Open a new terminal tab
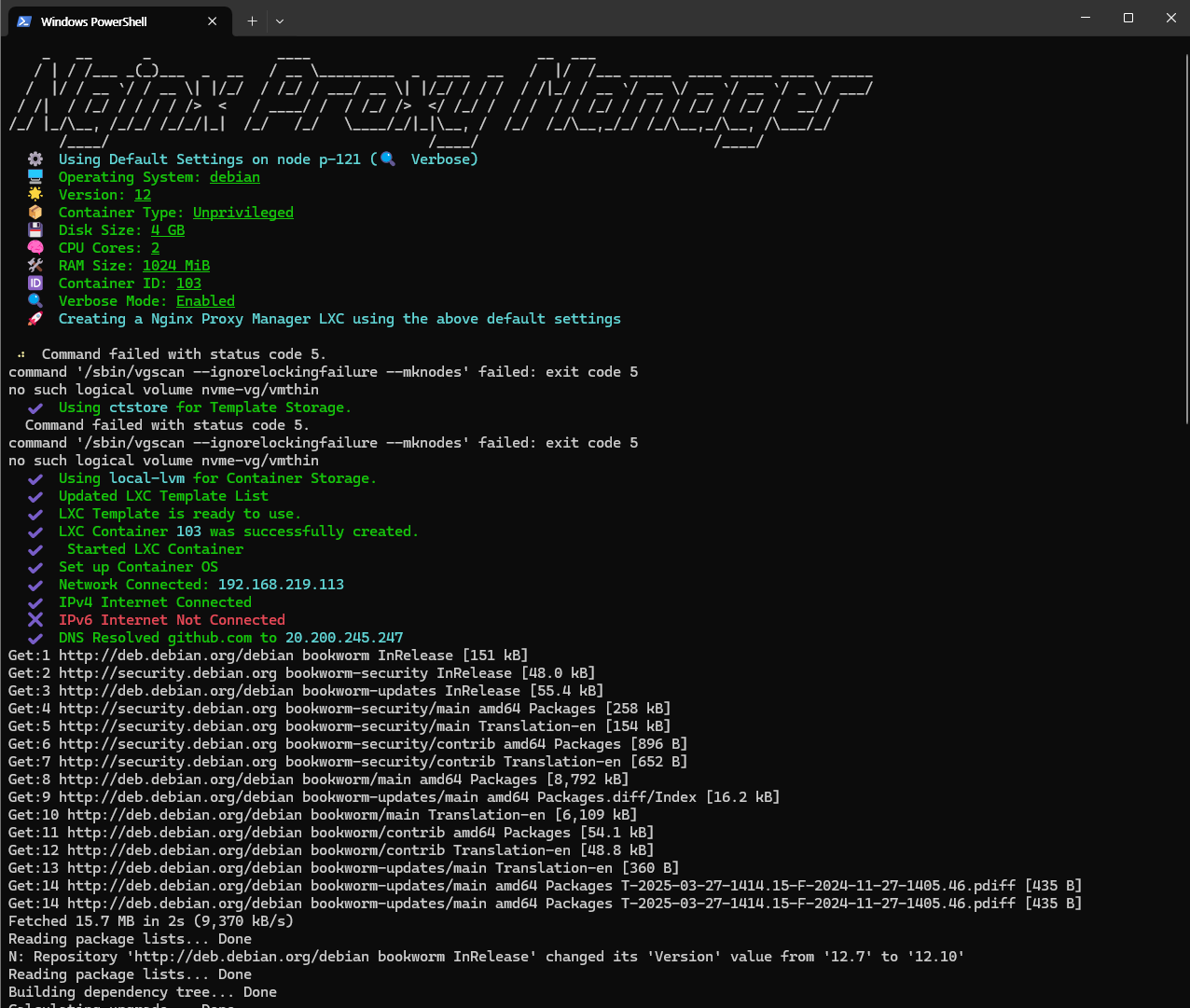The width and height of the screenshot is (1190, 1008). pos(252,21)
